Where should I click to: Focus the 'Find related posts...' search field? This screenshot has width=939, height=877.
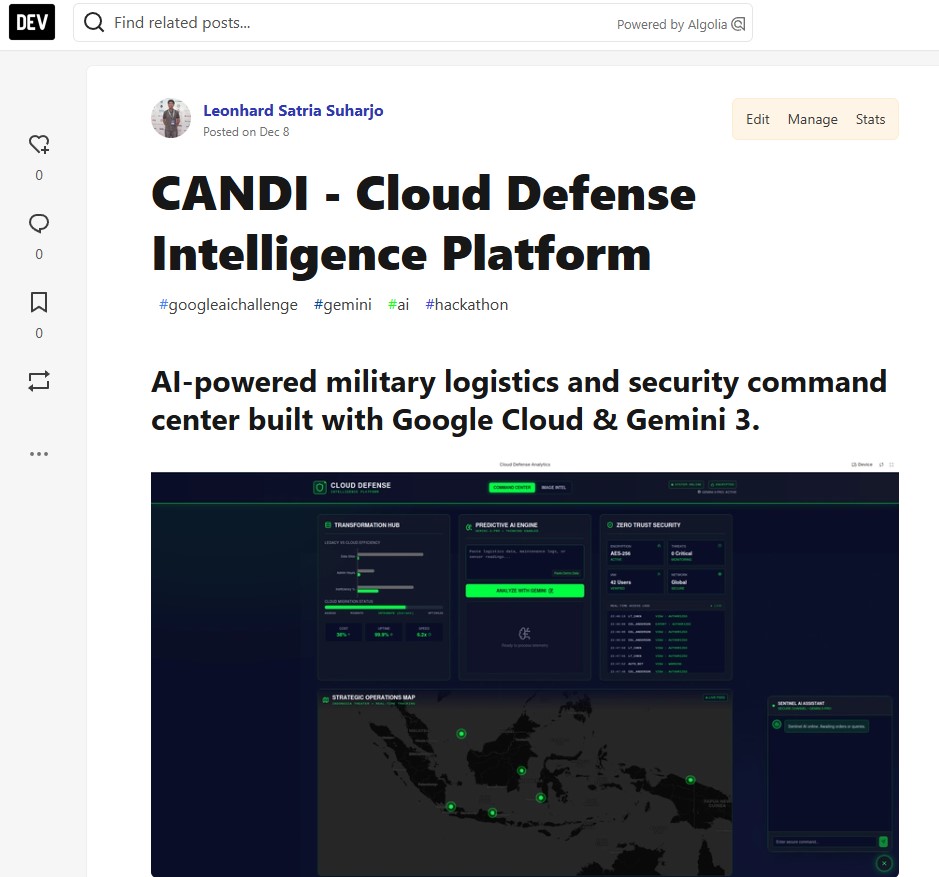point(360,23)
